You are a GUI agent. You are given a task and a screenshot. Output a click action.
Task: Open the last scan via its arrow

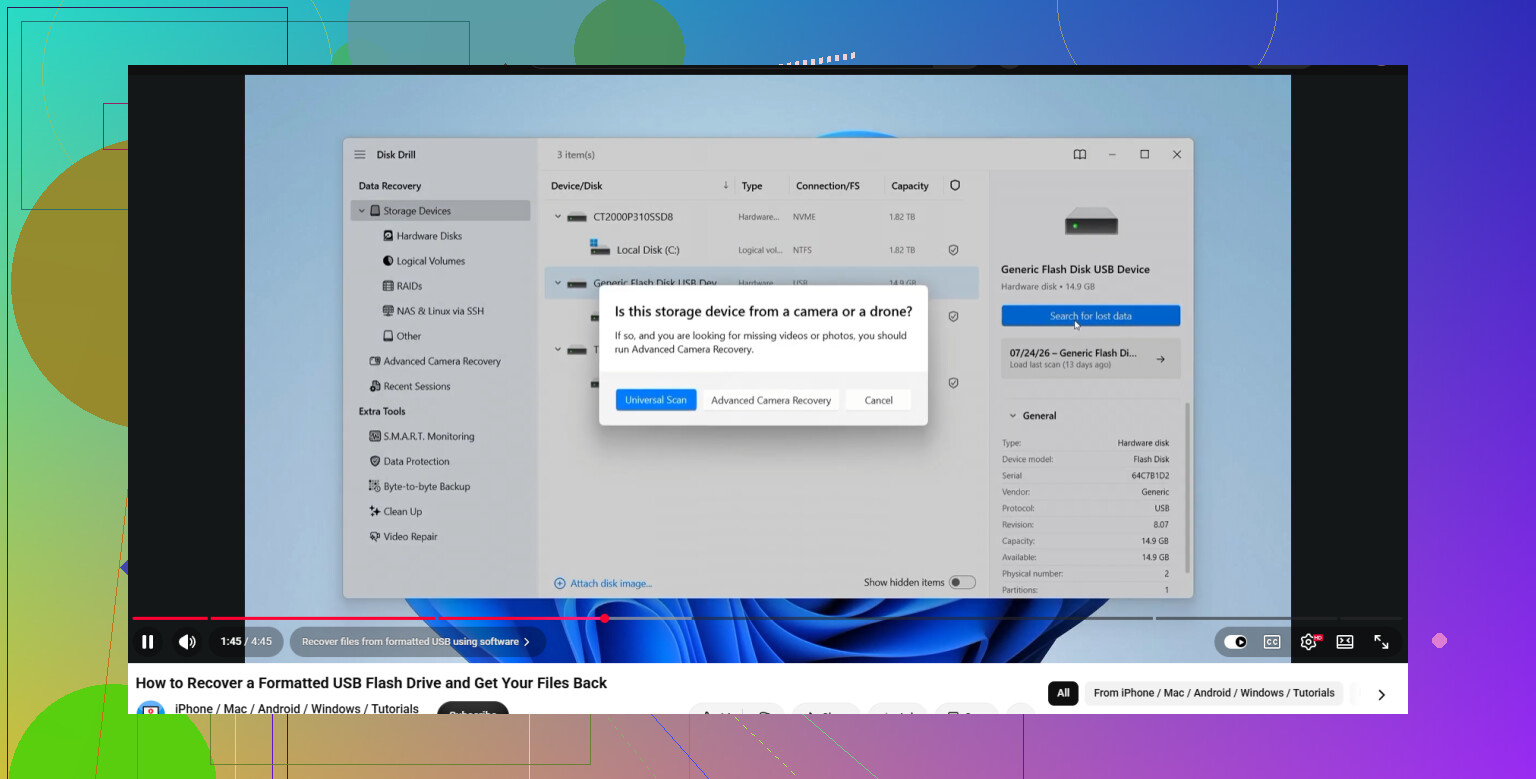(x=1160, y=359)
